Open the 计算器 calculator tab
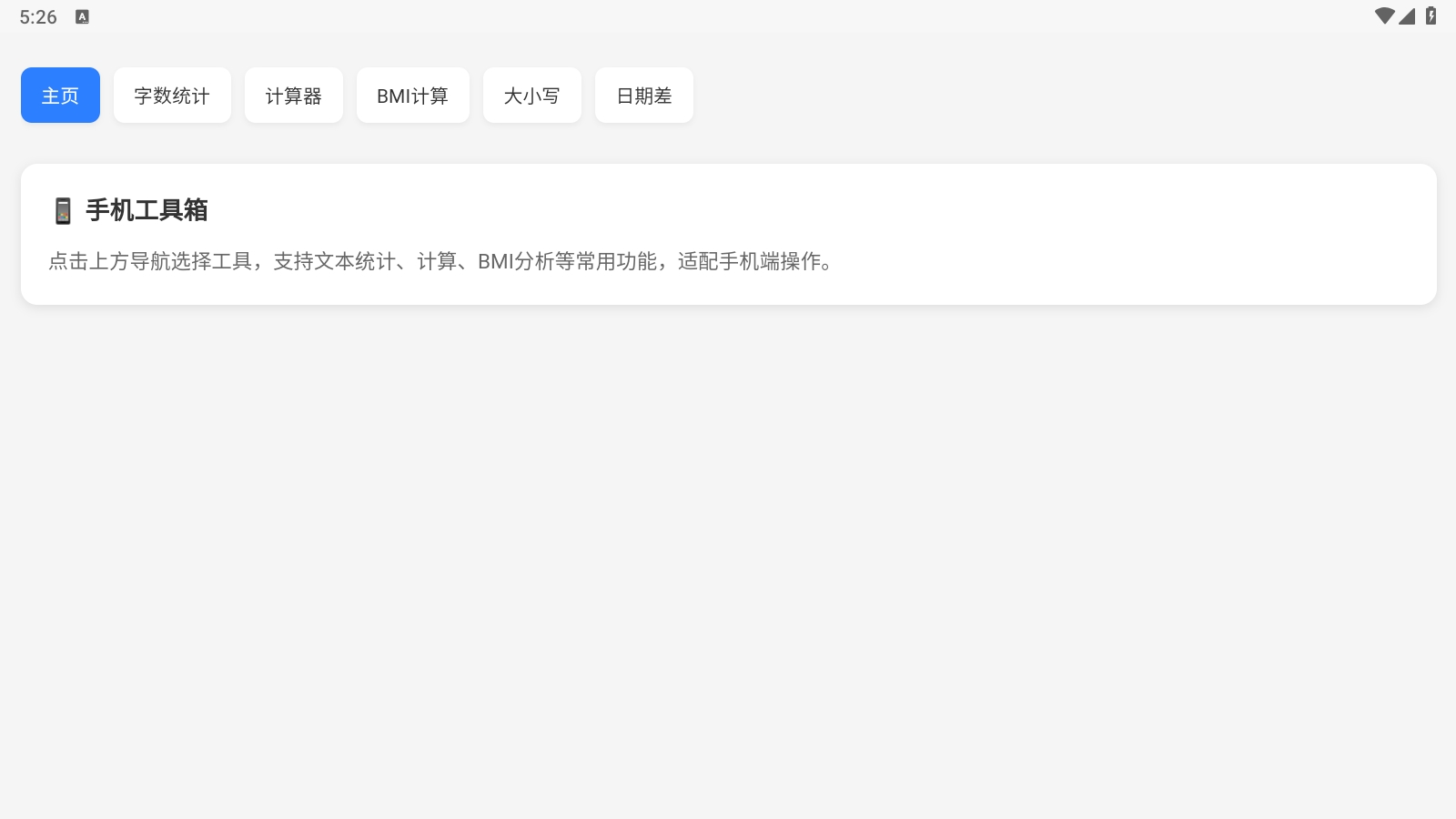This screenshot has height=819, width=1456. click(x=294, y=95)
